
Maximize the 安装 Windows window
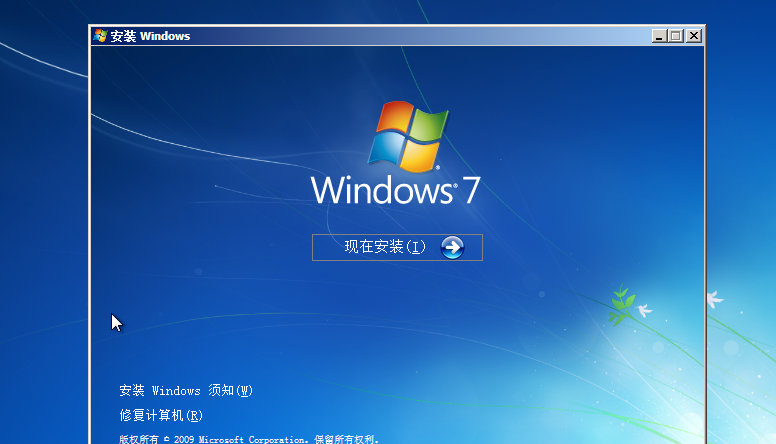pos(675,36)
